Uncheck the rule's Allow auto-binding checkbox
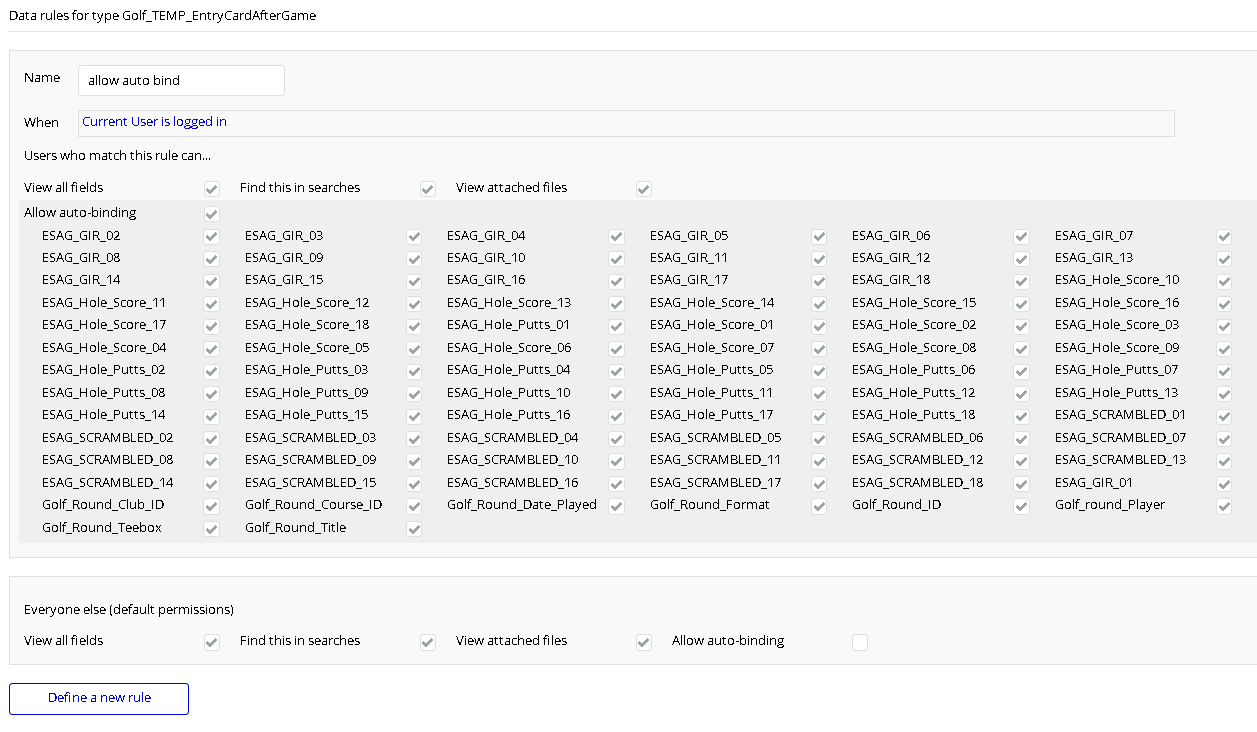1257x732 pixels. 212,213
